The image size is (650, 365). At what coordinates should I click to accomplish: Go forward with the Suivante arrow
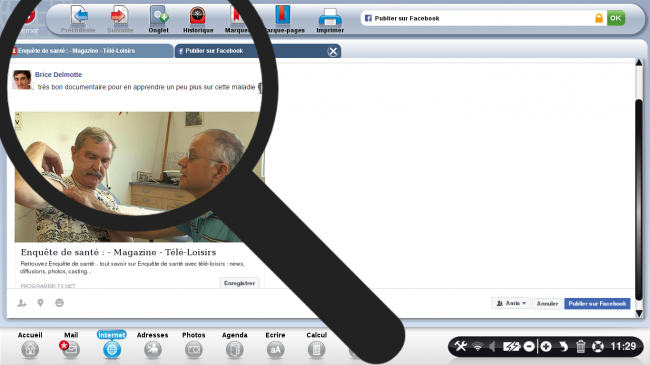coord(120,19)
